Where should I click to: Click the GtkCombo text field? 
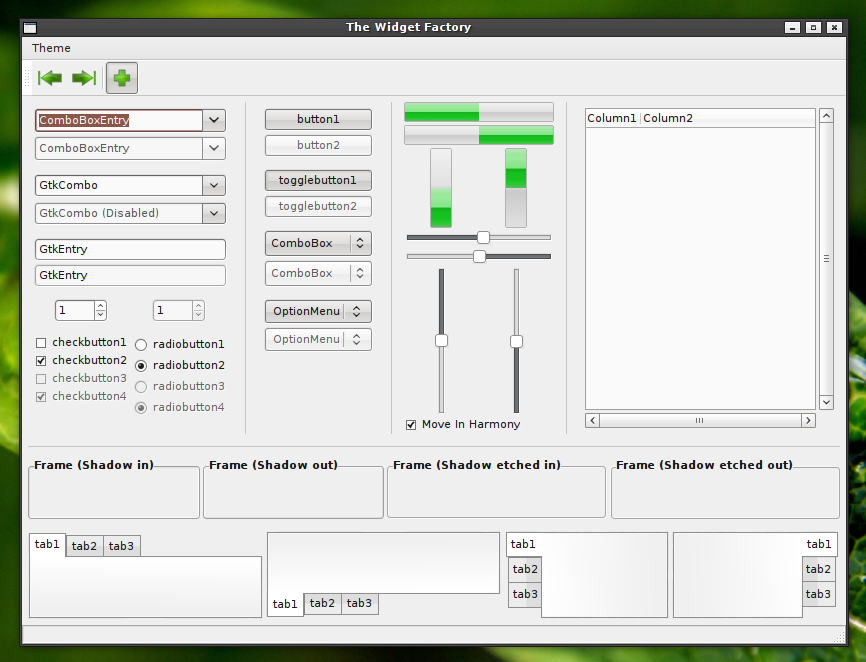point(119,186)
